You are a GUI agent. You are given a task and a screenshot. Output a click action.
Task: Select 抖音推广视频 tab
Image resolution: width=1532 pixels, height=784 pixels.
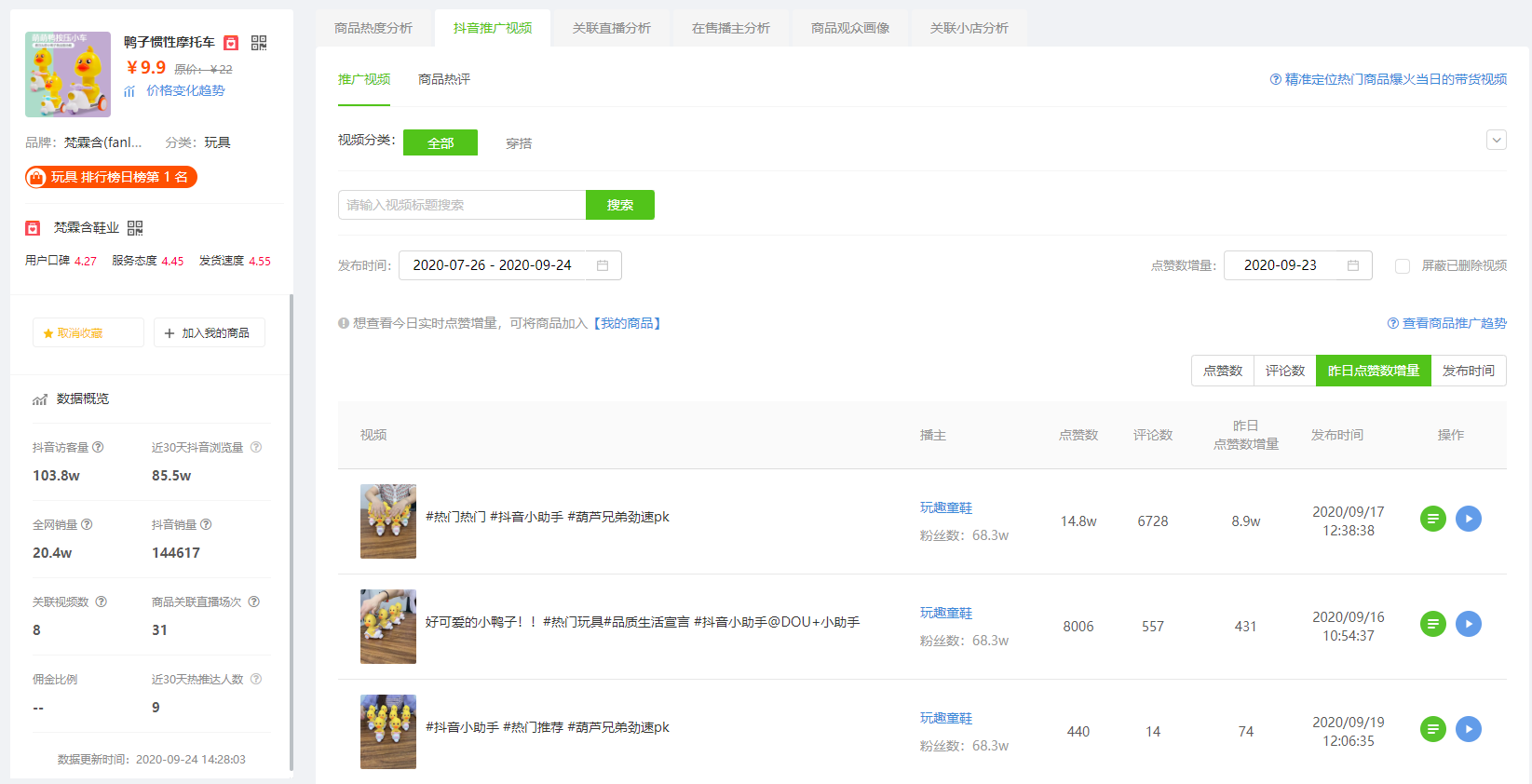click(493, 28)
